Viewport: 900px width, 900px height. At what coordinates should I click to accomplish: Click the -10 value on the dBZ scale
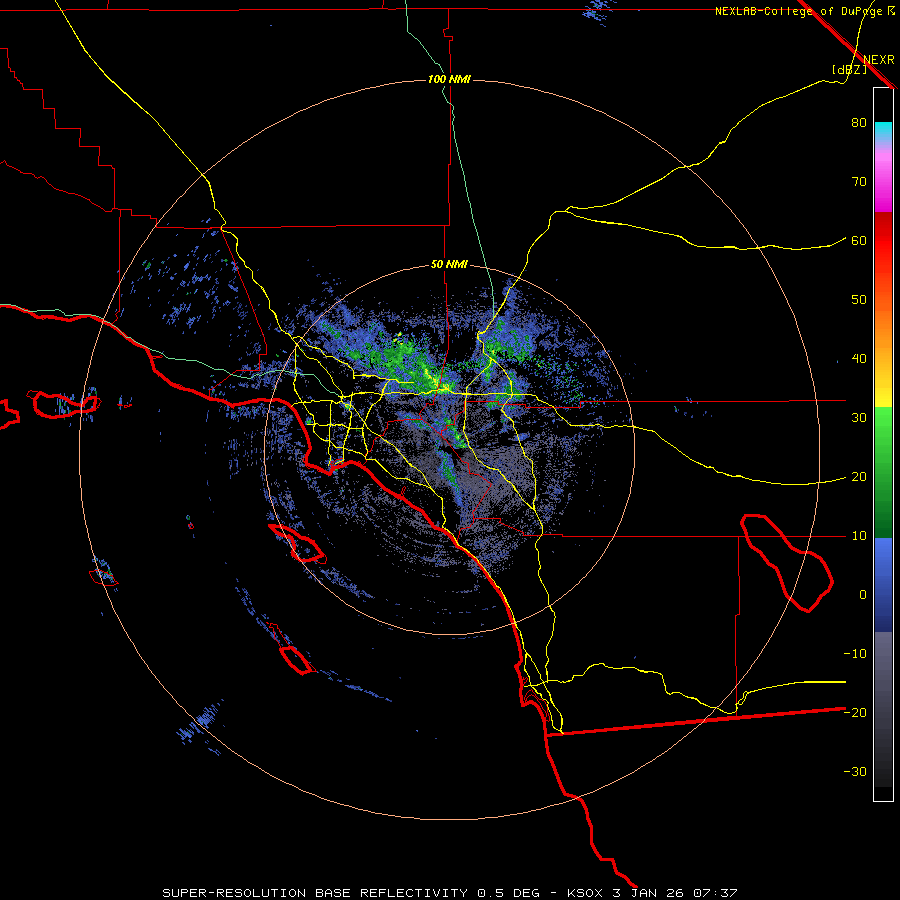tap(855, 654)
